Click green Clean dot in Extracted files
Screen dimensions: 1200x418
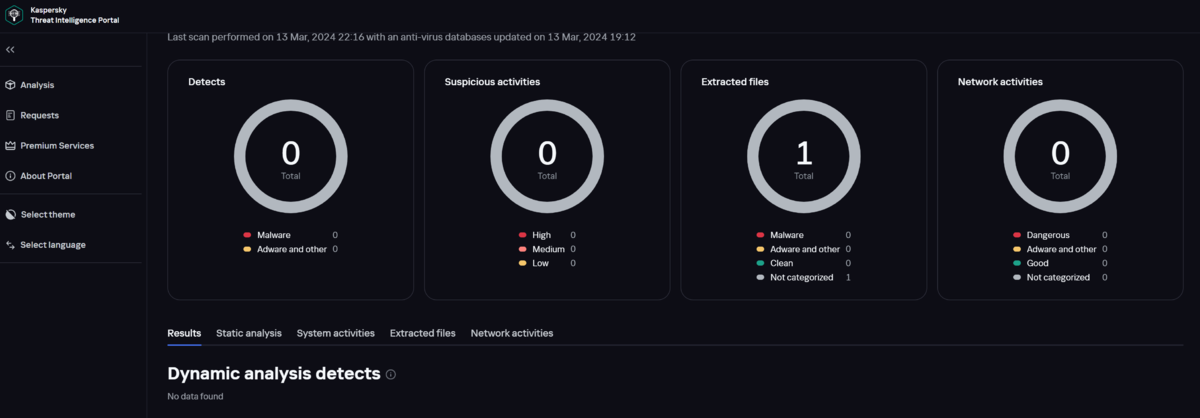coord(761,263)
